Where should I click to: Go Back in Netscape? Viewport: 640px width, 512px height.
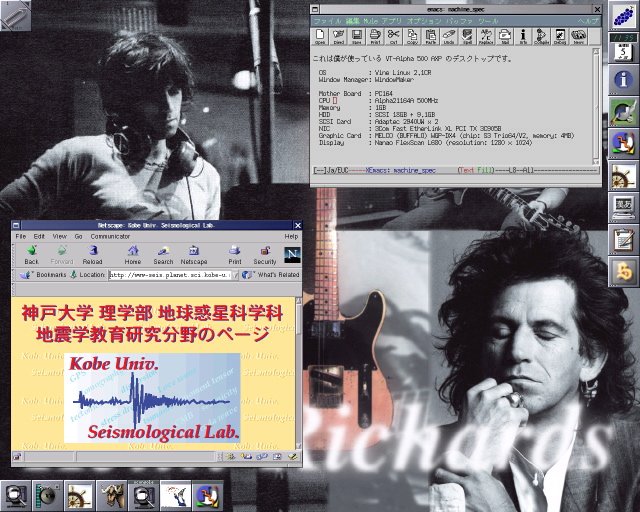coord(31,255)
